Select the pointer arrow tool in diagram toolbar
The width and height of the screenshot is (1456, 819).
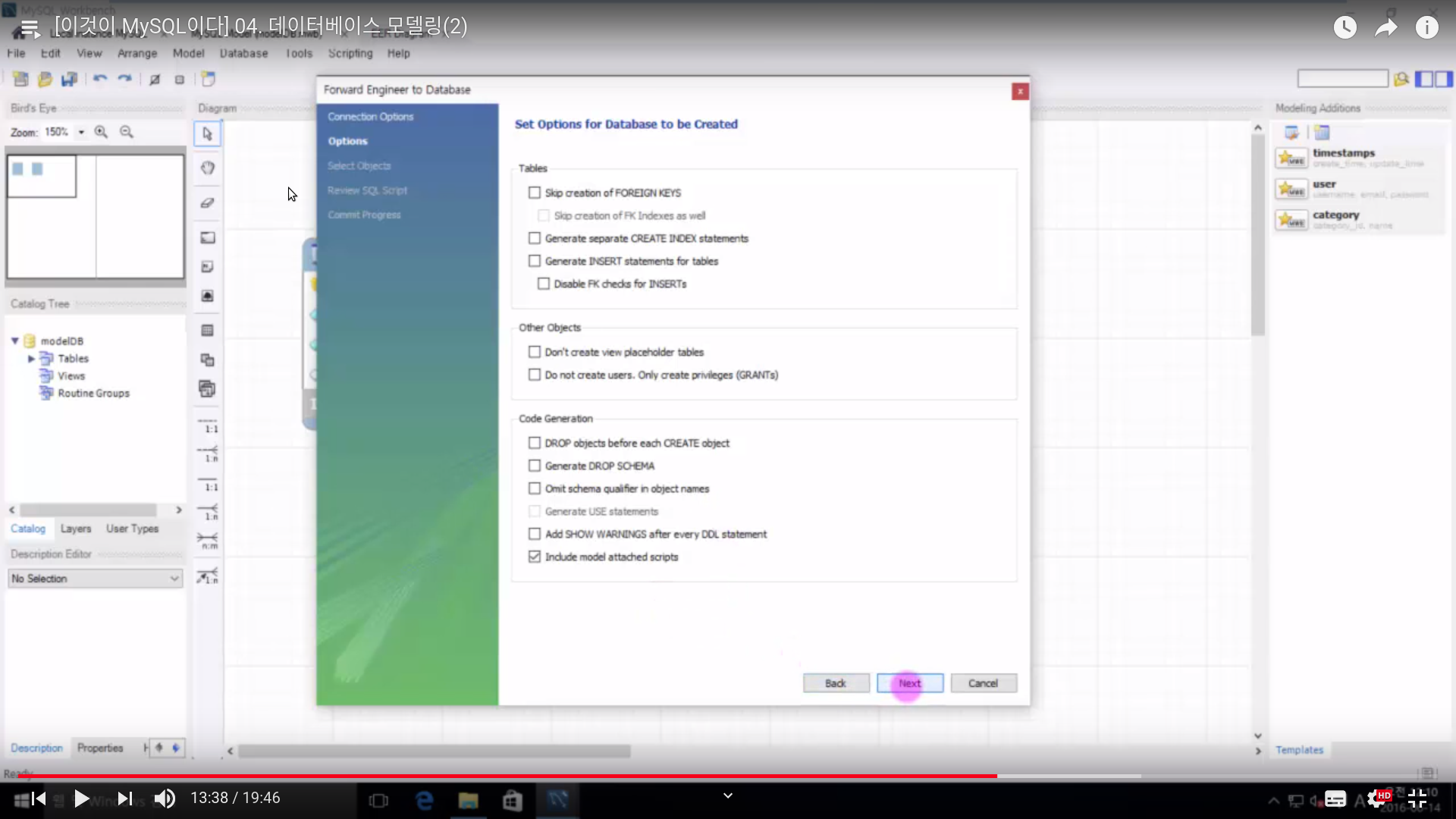pos(207,134)
